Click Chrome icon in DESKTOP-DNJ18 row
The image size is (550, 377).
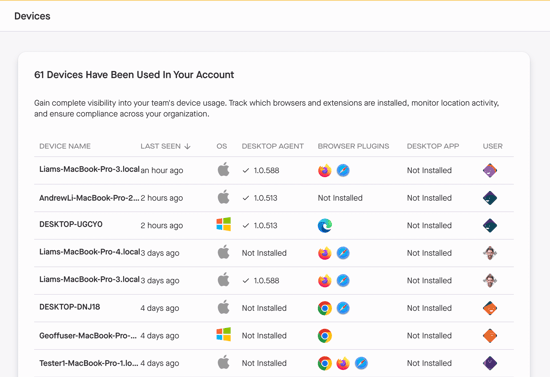(x=325, y=308)
